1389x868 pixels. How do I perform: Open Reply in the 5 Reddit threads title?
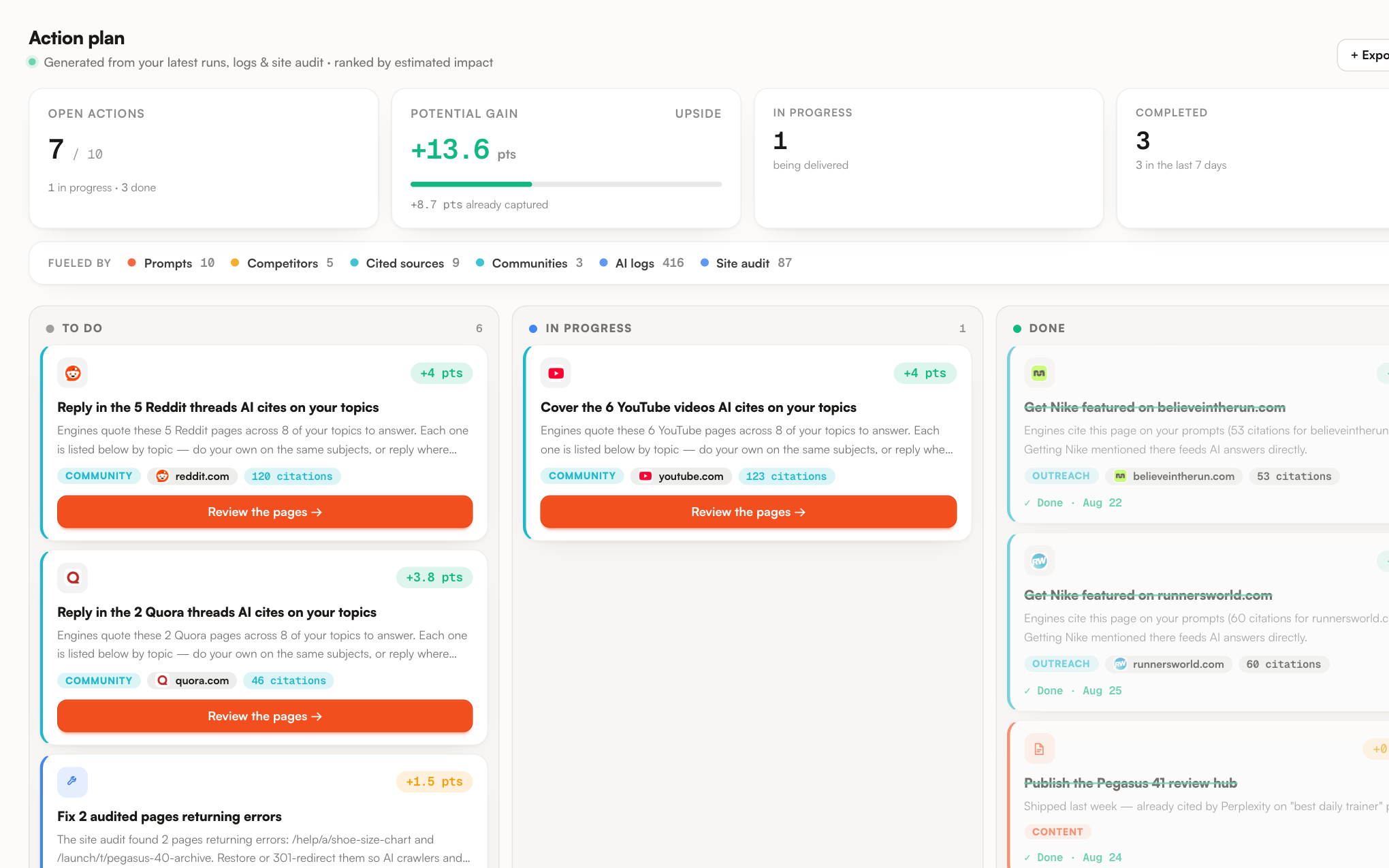click(x=218, y=407)
